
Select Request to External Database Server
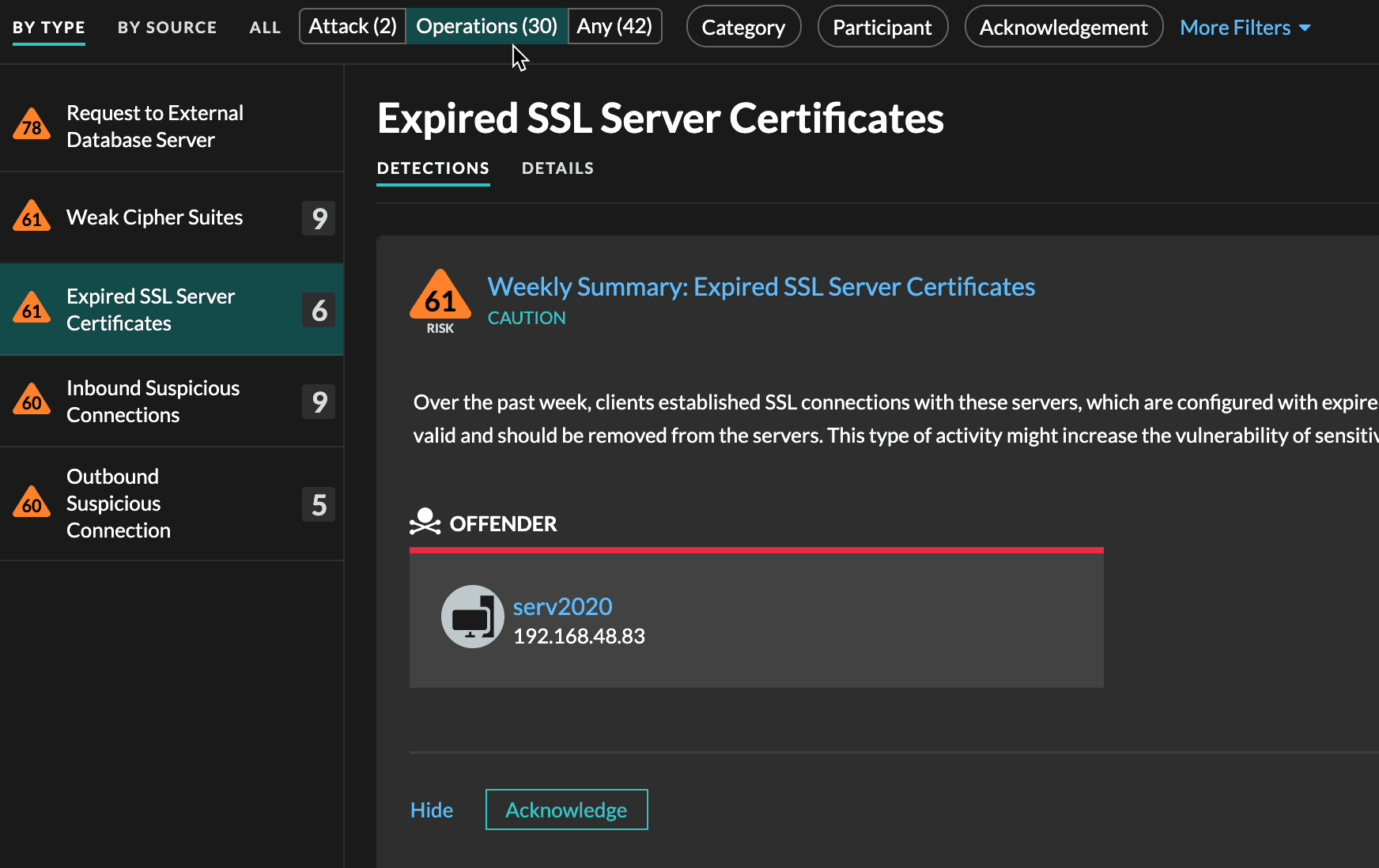155,126
